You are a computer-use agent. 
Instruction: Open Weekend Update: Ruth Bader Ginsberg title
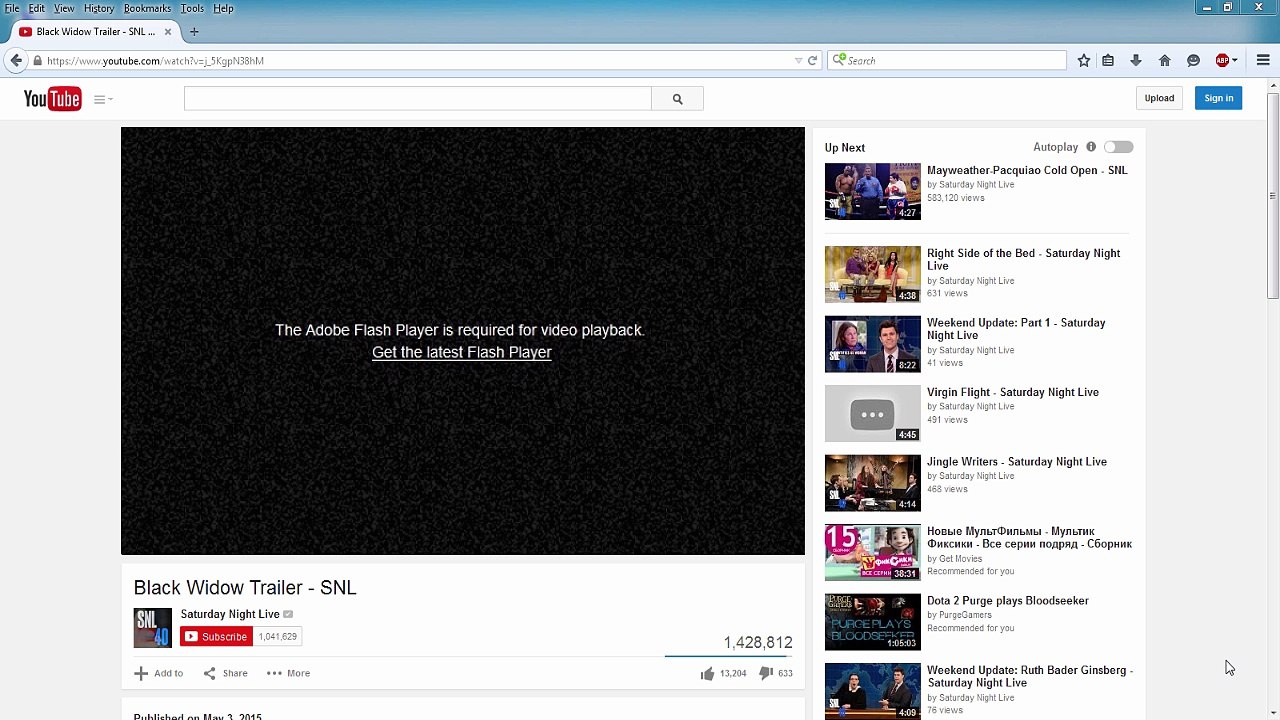point(1029,676)
